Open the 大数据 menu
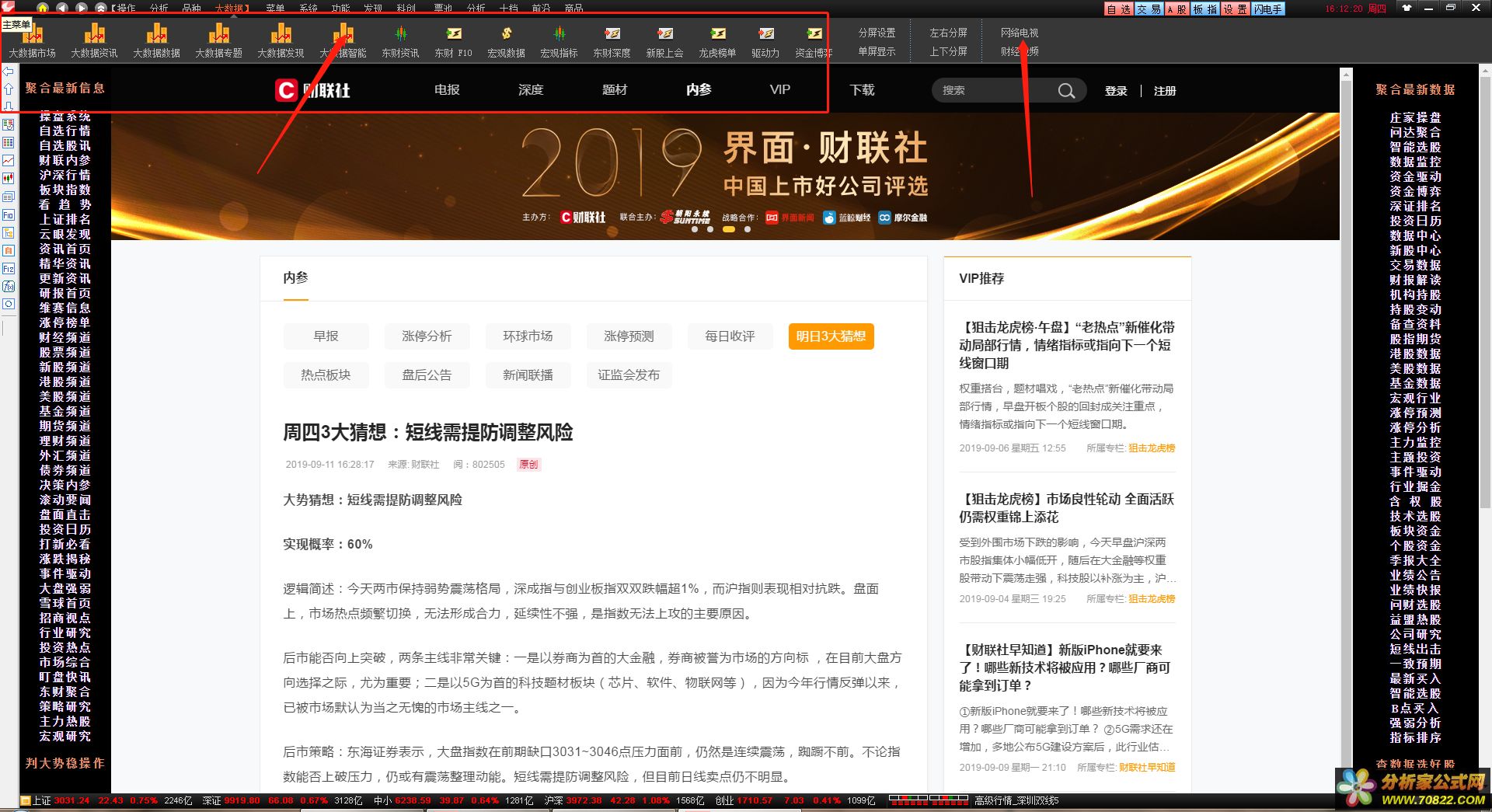Screen dimensions: 1492x812 (231, 8)
